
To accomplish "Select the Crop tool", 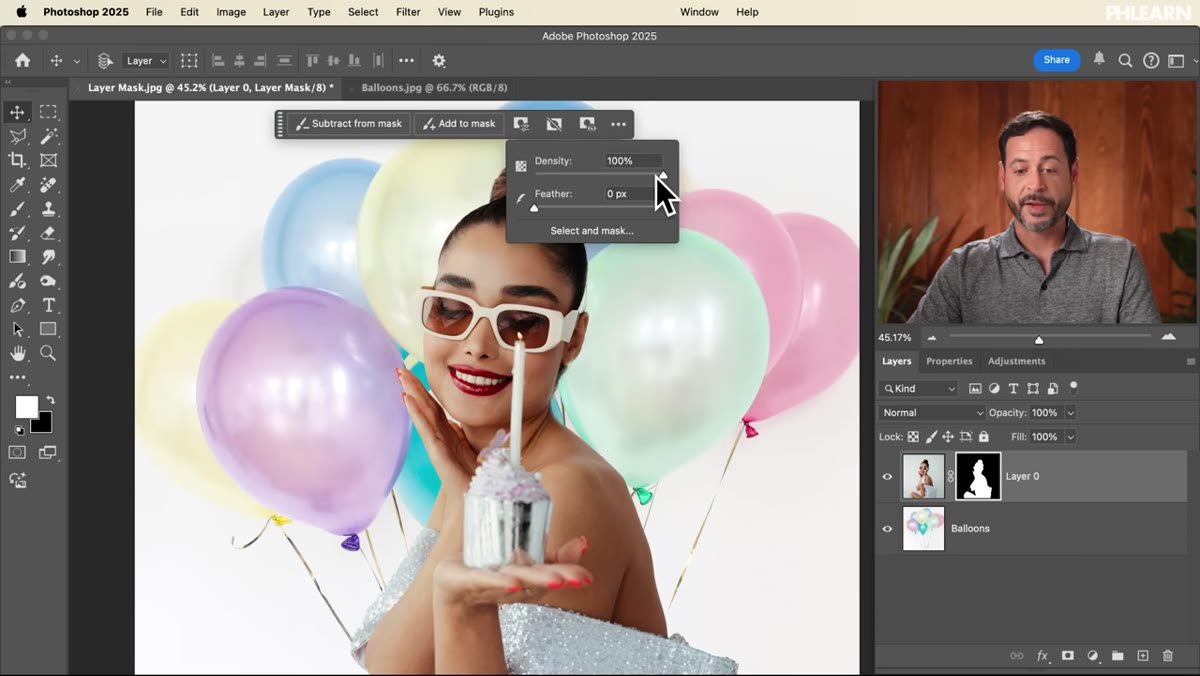I will [x=17, y=160].
